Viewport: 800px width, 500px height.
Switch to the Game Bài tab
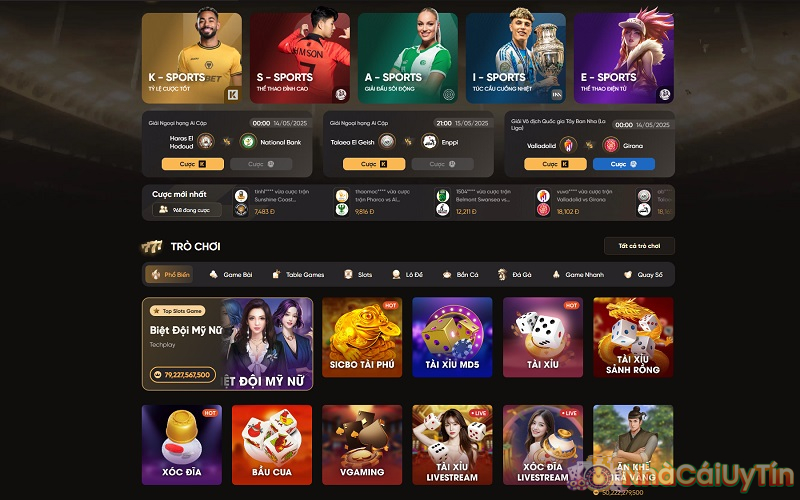pos(231,274)
